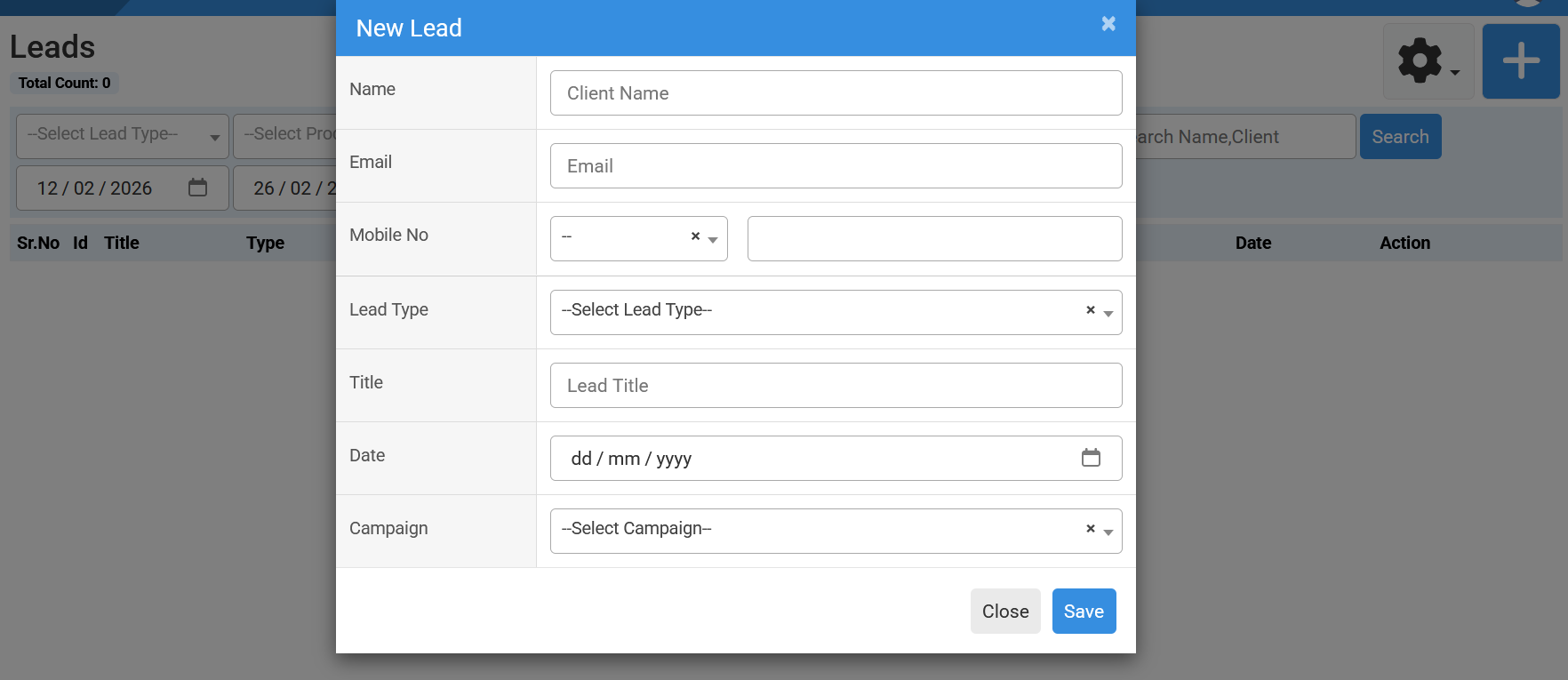
Task: Click the plus add lead icon
Action: [1520, 61]
